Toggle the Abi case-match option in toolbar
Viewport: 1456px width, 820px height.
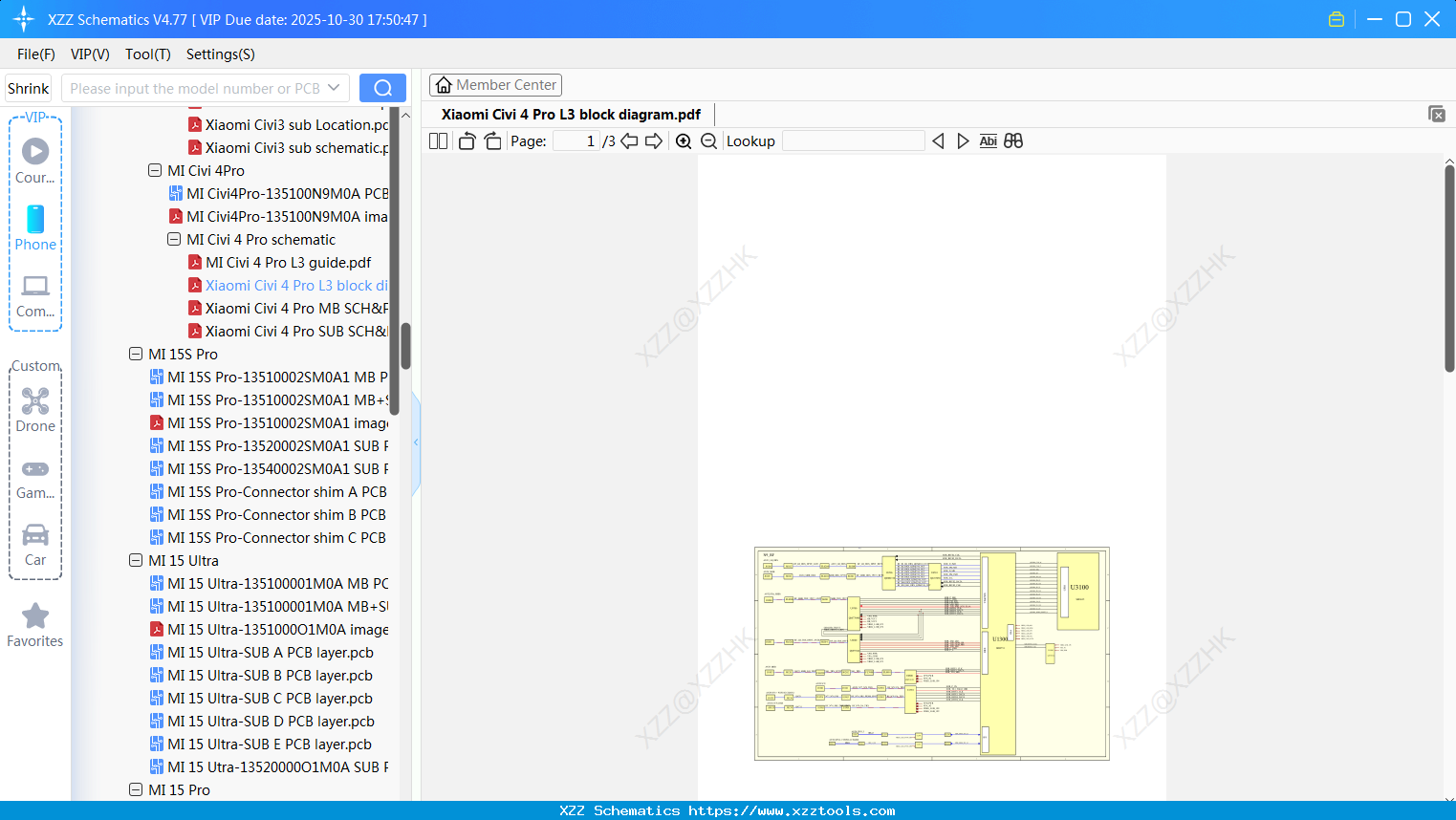[988, 140]
